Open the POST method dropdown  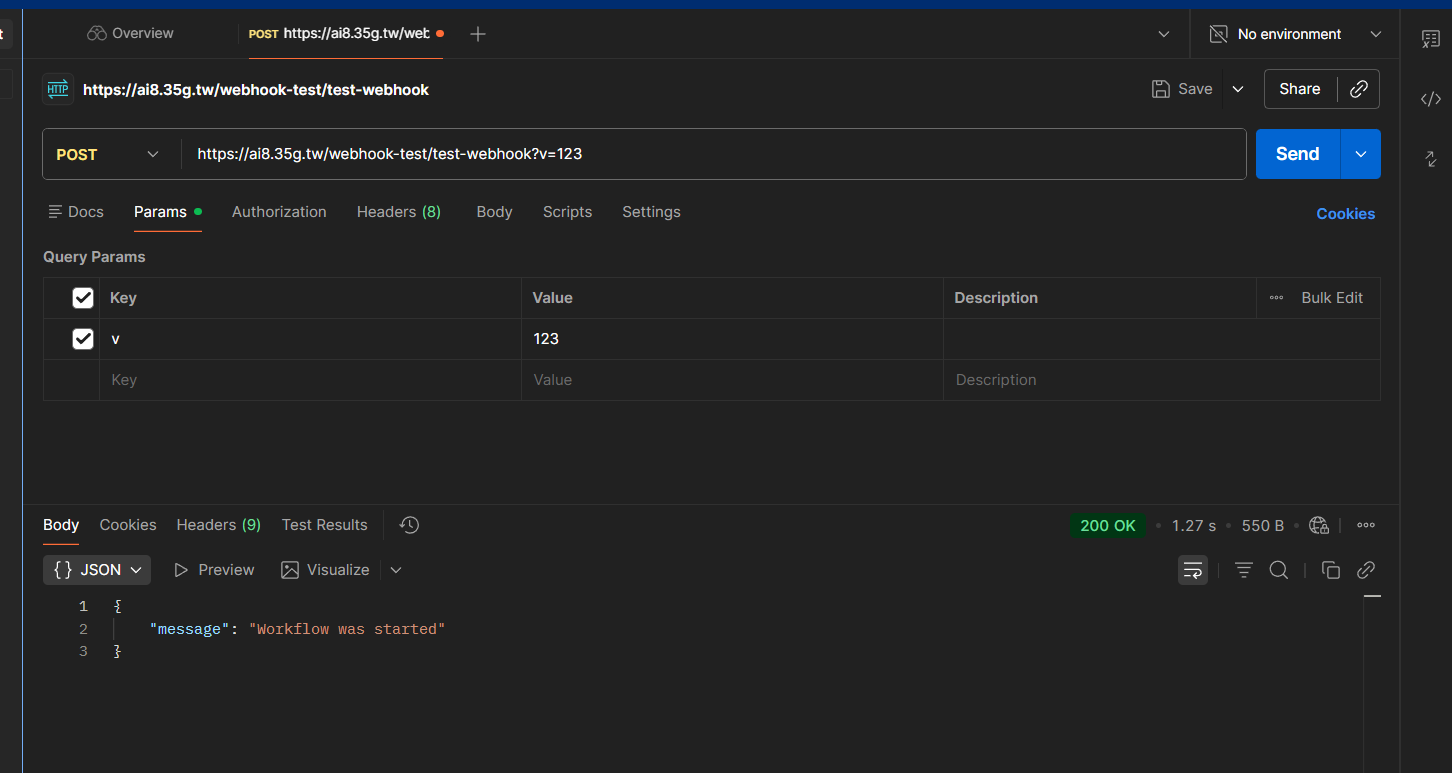[x=110, y=154]
